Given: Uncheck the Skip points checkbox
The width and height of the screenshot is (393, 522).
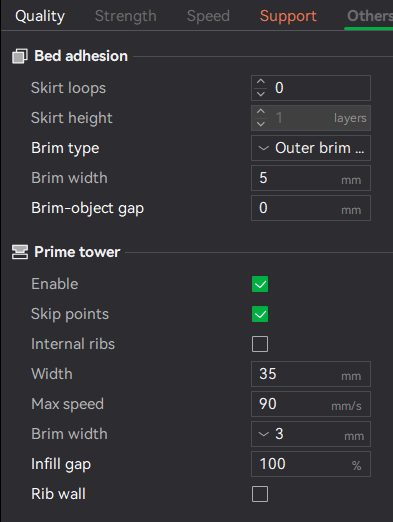Looking at the screenshot, I should [x=260, y=314].
